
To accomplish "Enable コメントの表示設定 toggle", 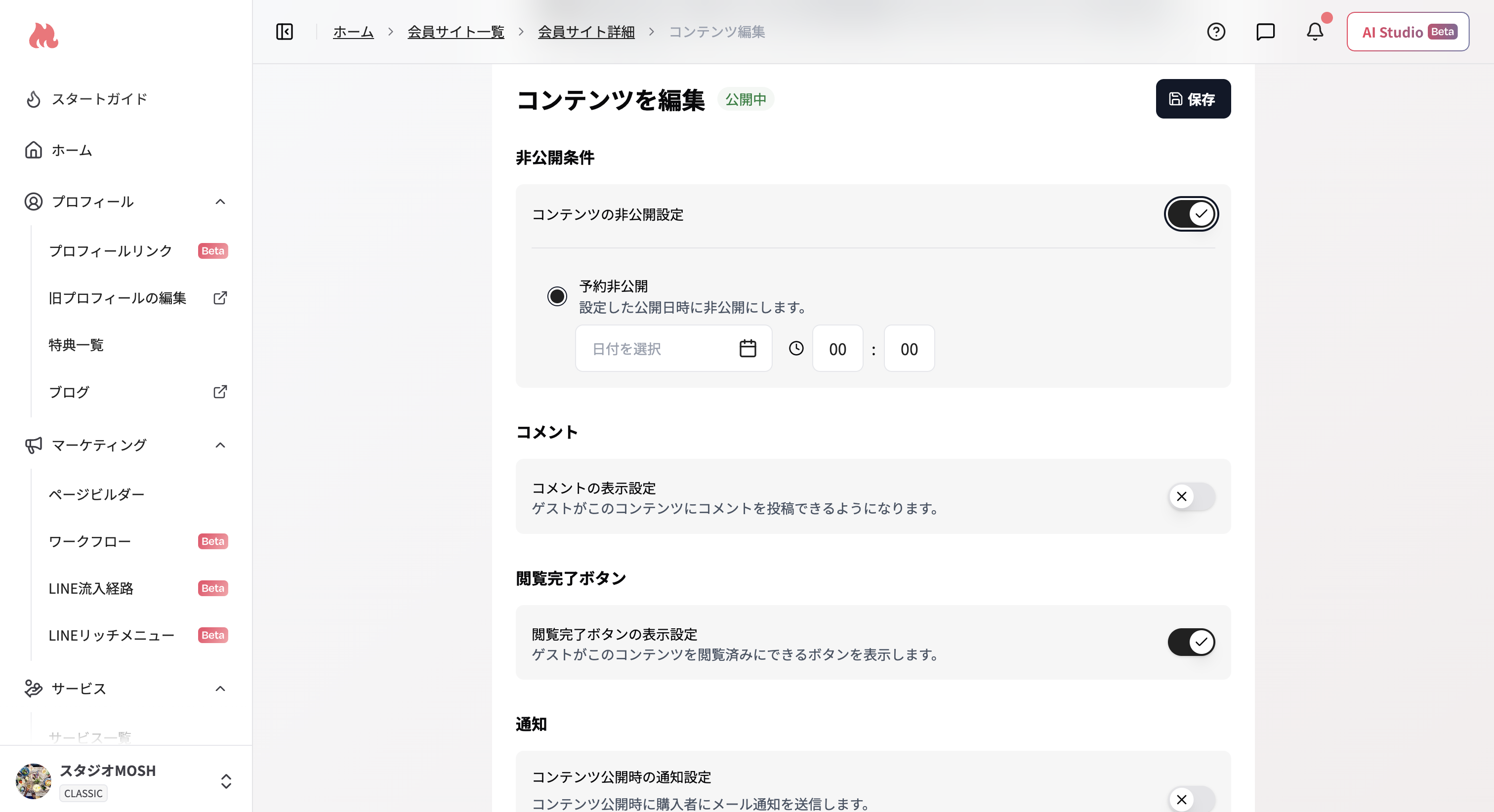I will coord(1191,496).
